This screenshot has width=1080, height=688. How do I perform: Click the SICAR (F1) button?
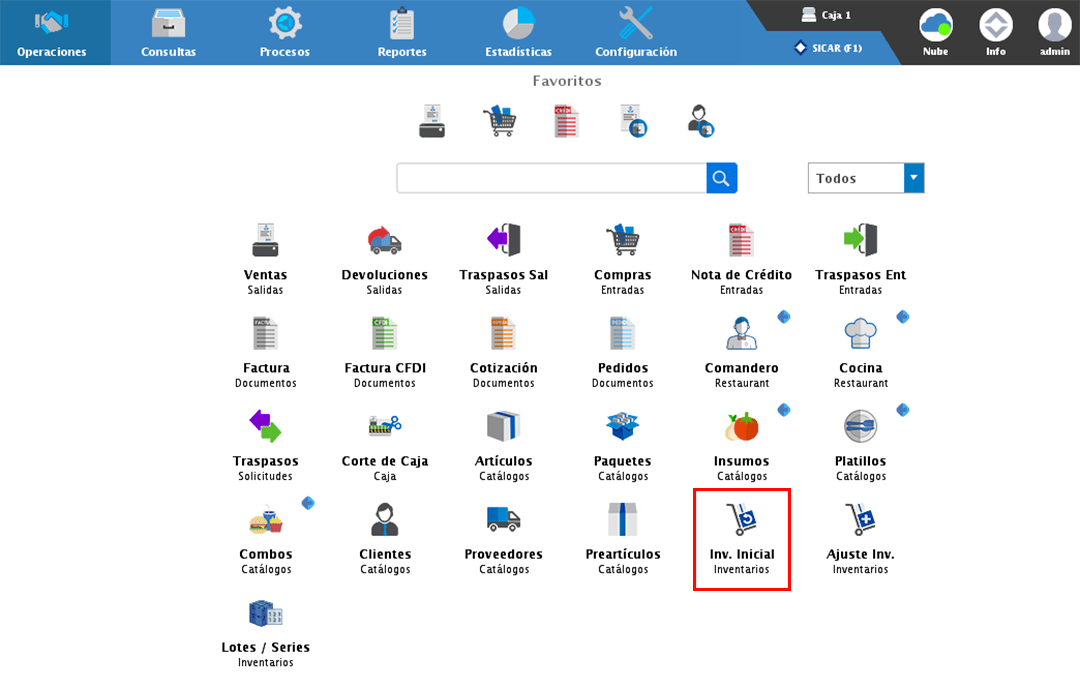tap(827, 48)
